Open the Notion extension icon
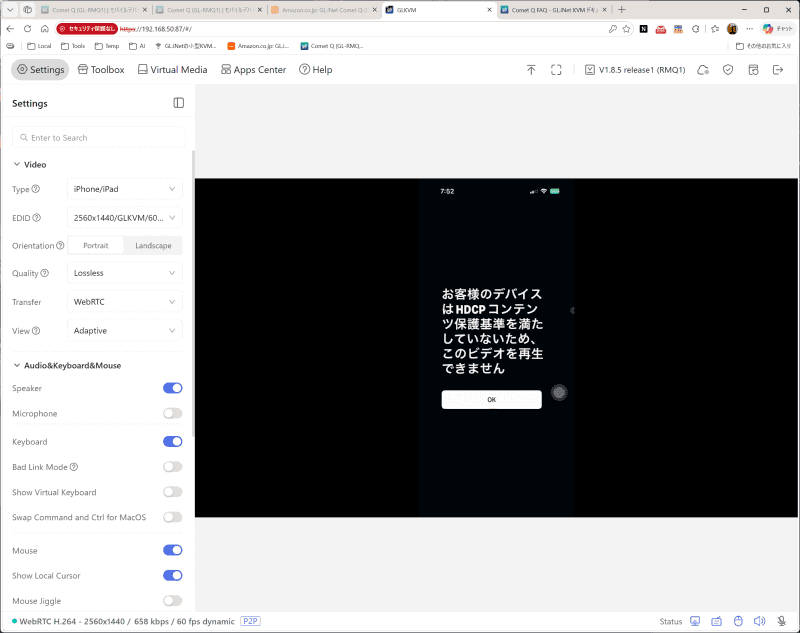The image size is (800, 633). (644, 29)
